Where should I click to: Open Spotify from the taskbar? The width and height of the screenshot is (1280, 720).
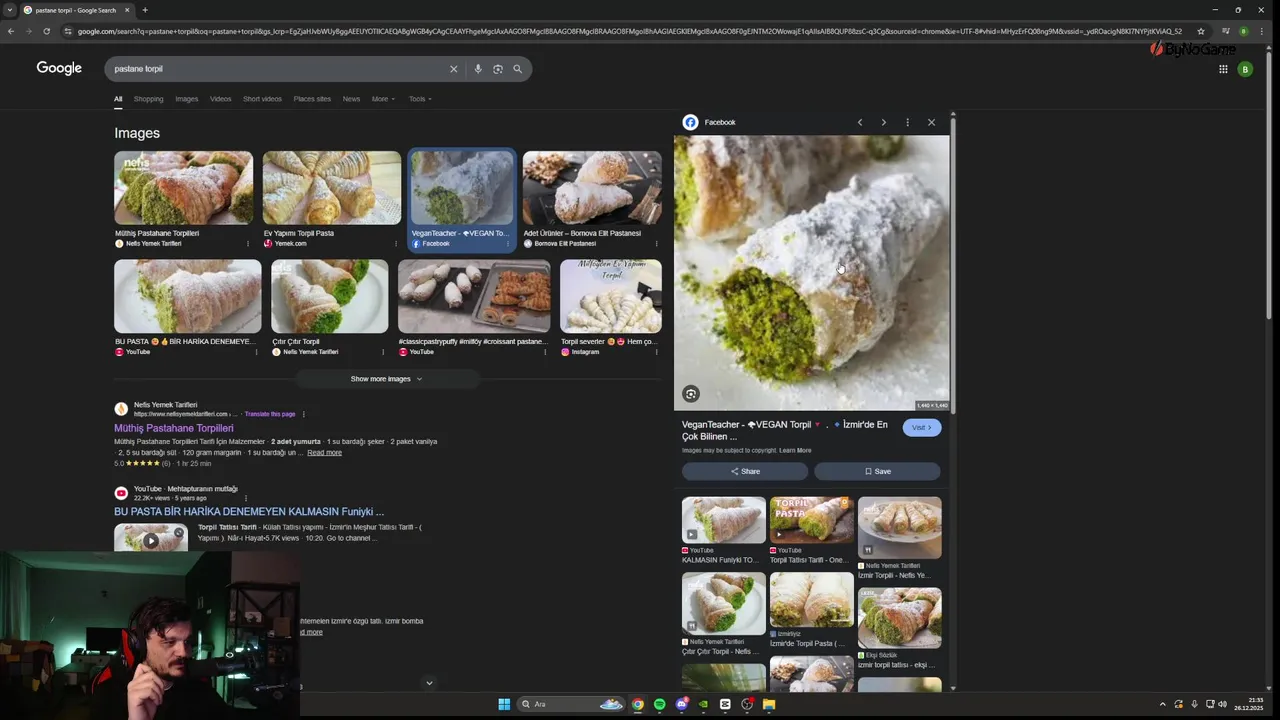[x=659, y=704]
